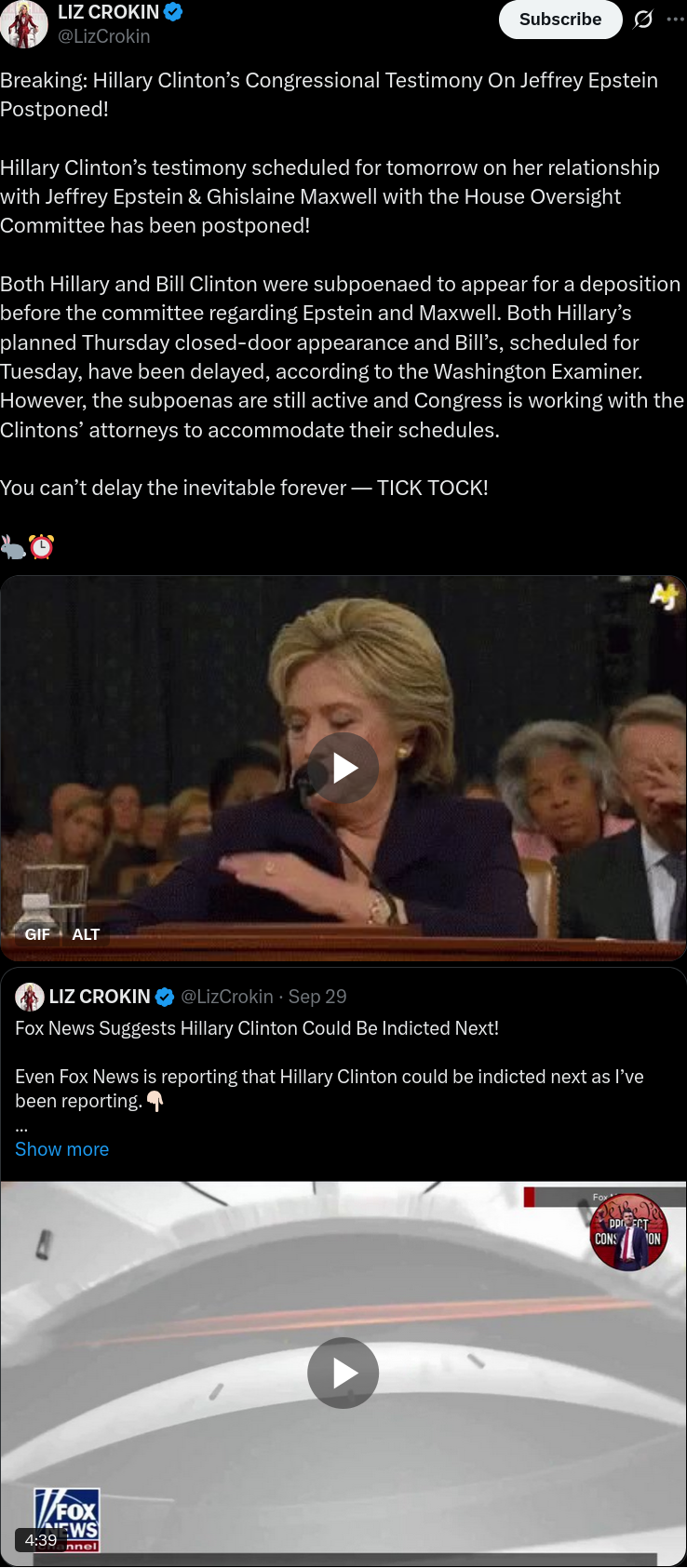Open the @LizCrokin handle at top

click(104, 36)
